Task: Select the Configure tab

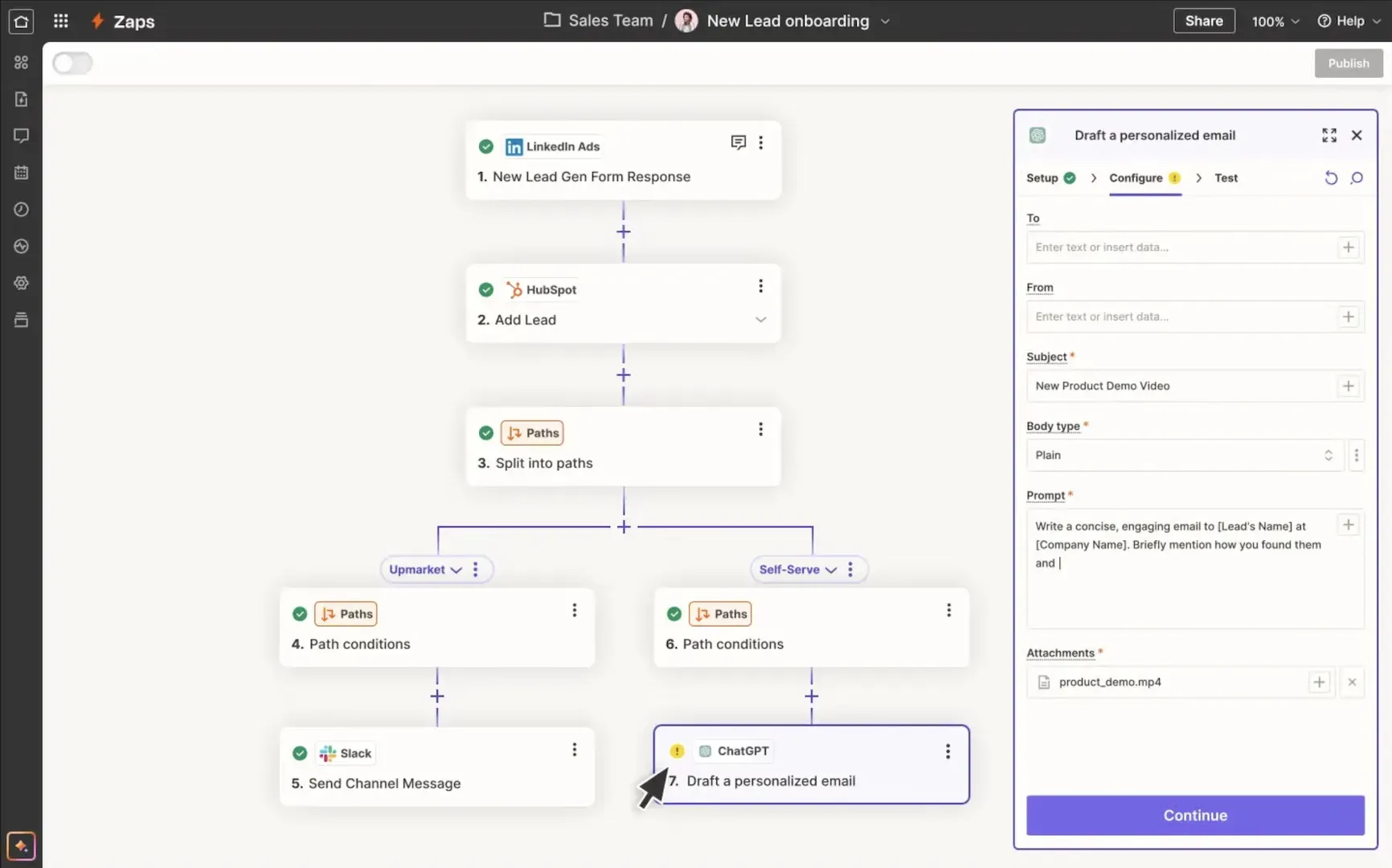Action: click(1144, 178)
